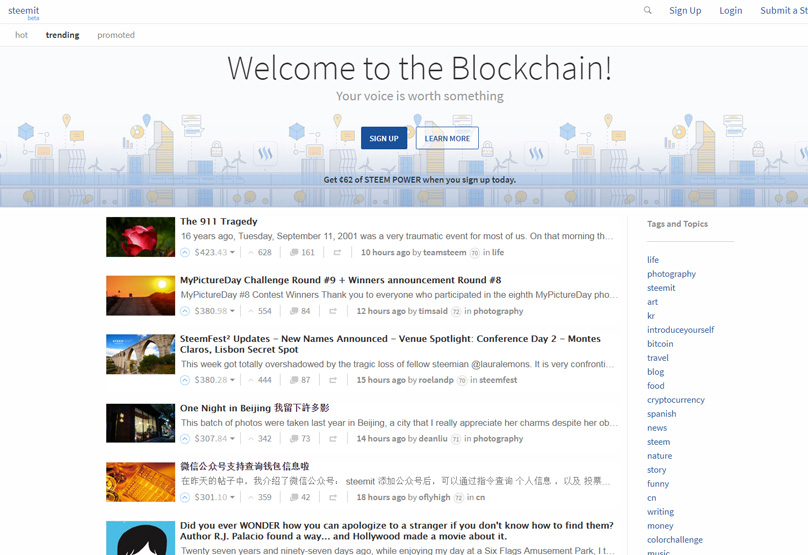Open the Did you ever WONDER post title
808x555 pixels.
click(x=397, y=531)
